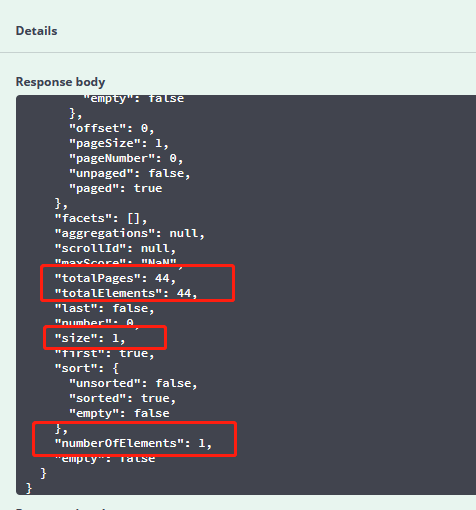Select the "numberOfElements": 1 line
The image size is (476, 510).
click(x=133, y=443)
